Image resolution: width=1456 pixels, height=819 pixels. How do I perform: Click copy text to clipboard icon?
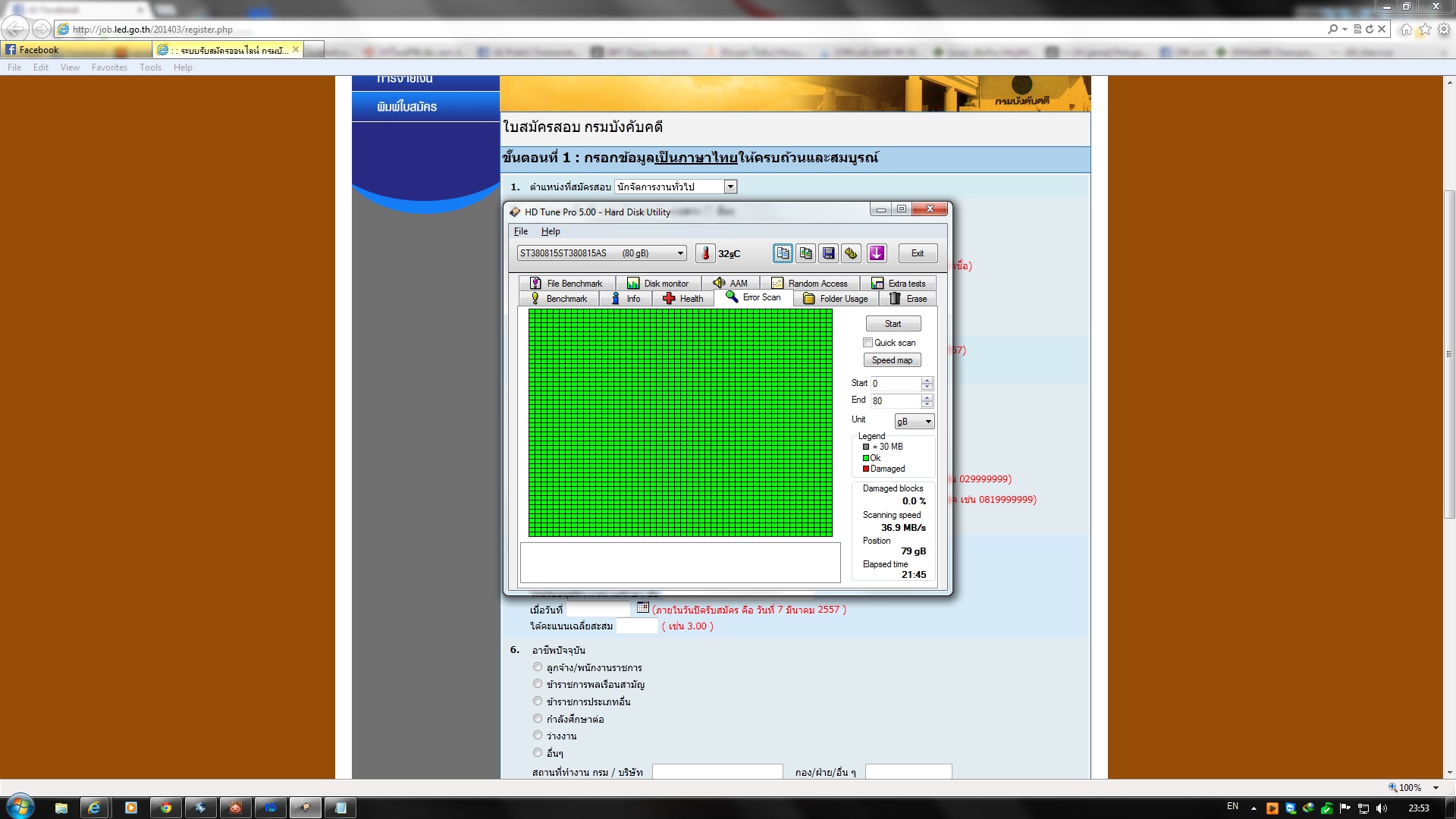783,253
